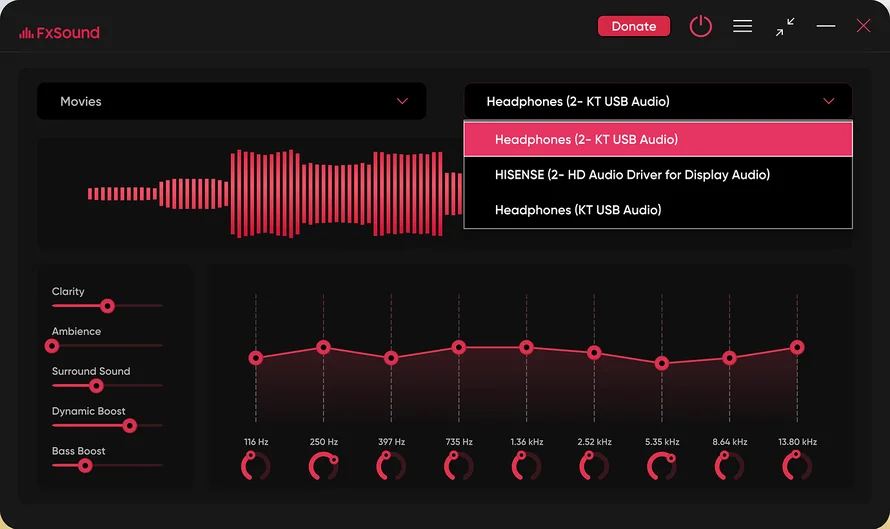Image resolution: width=890 pixels, height=529 pixels.
Task: Click the Dynamic Boost label
Action: [x=89, y=412]
